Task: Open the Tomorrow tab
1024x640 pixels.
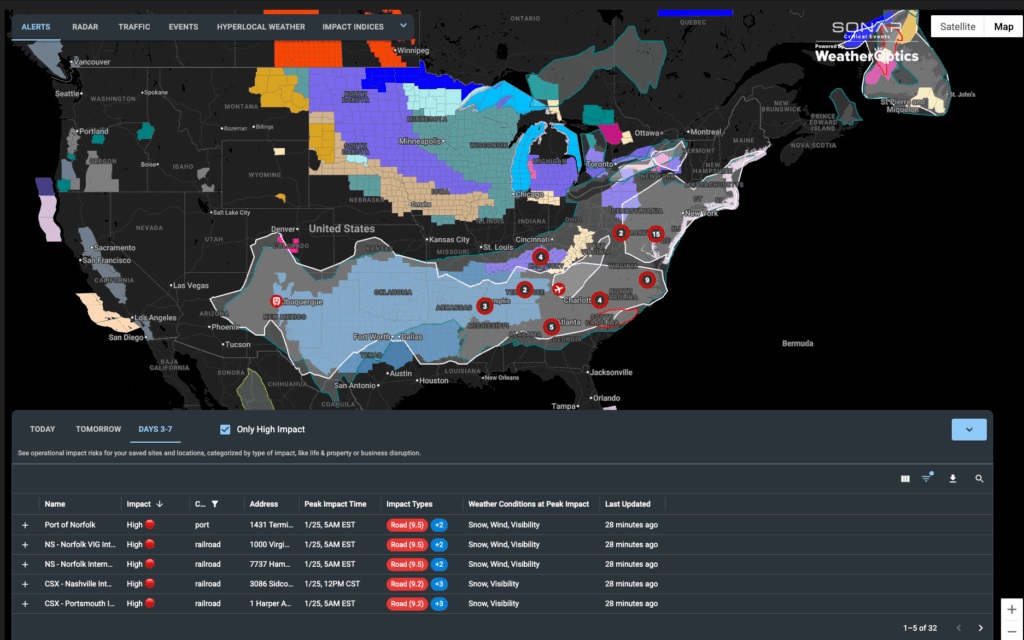Action: tap(98, 429)
